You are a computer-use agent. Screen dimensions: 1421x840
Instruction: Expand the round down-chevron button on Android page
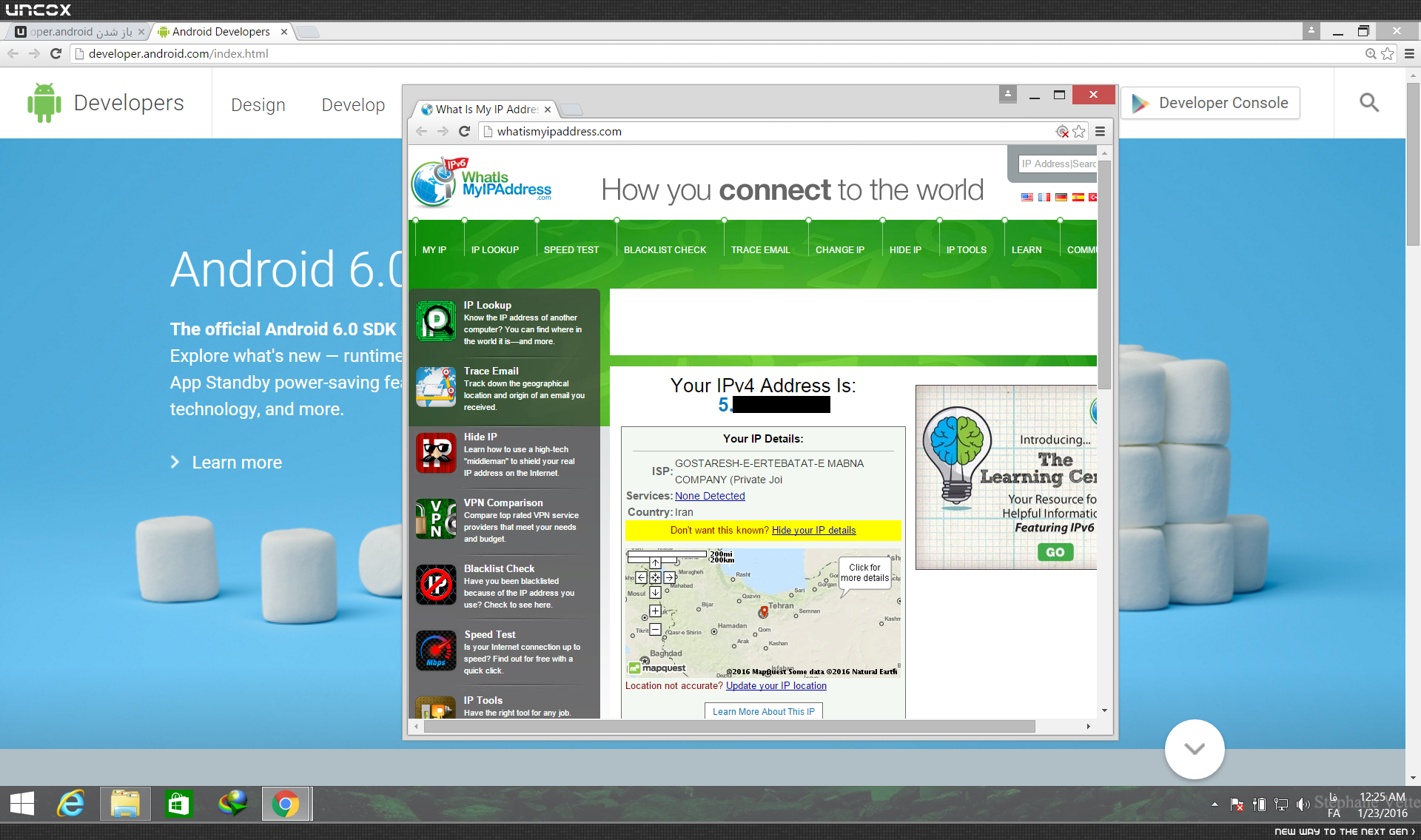tap(1195, 749)
